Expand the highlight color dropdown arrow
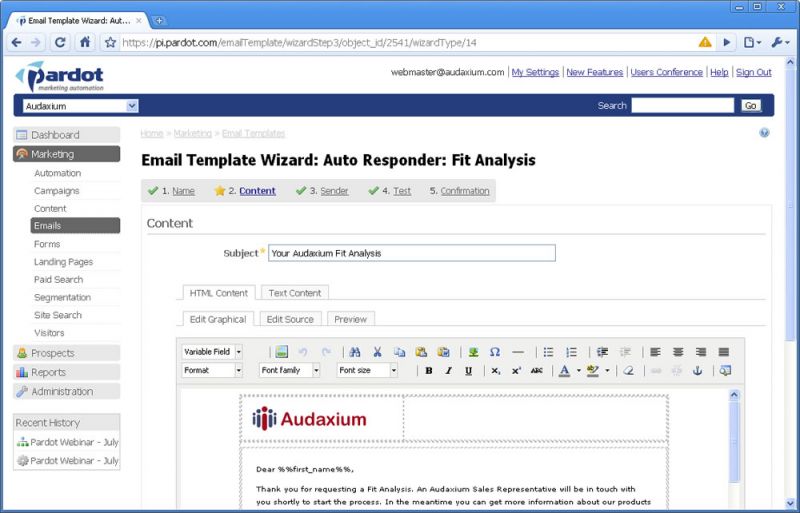The image size is (800, 513). pyautogui.click(x=607, y=371)
